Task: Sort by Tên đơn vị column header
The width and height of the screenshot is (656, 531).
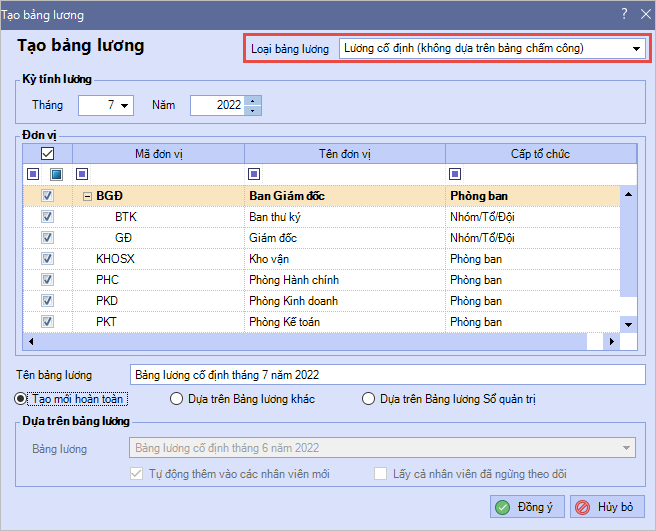Action: [x=345, y=154]
